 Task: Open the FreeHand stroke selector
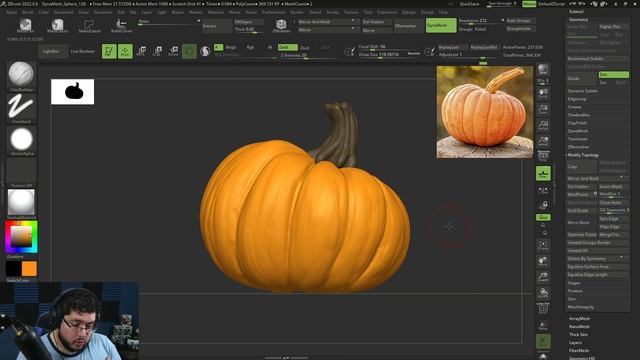21,108
